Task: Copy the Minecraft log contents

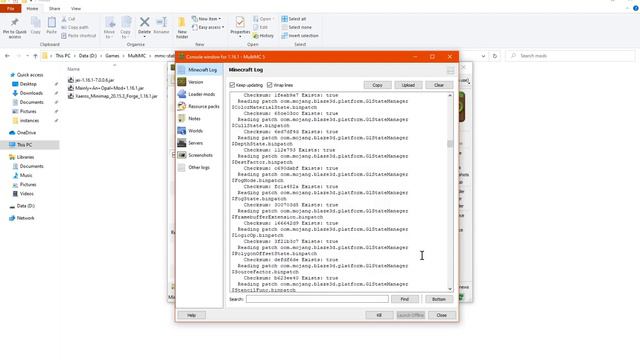Action: coord(378,85)
